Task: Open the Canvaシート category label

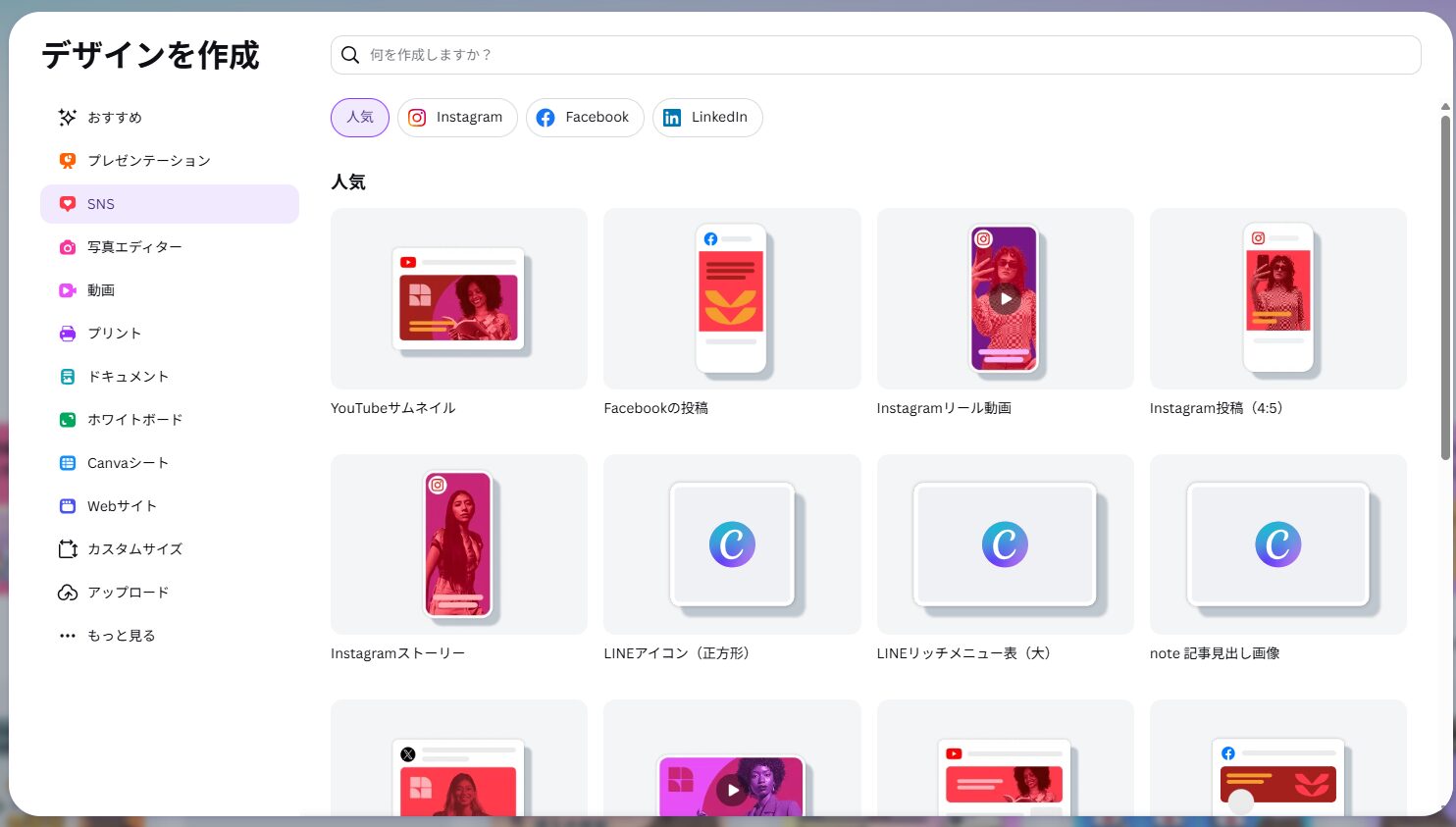Action: click(x=129, y=463)
